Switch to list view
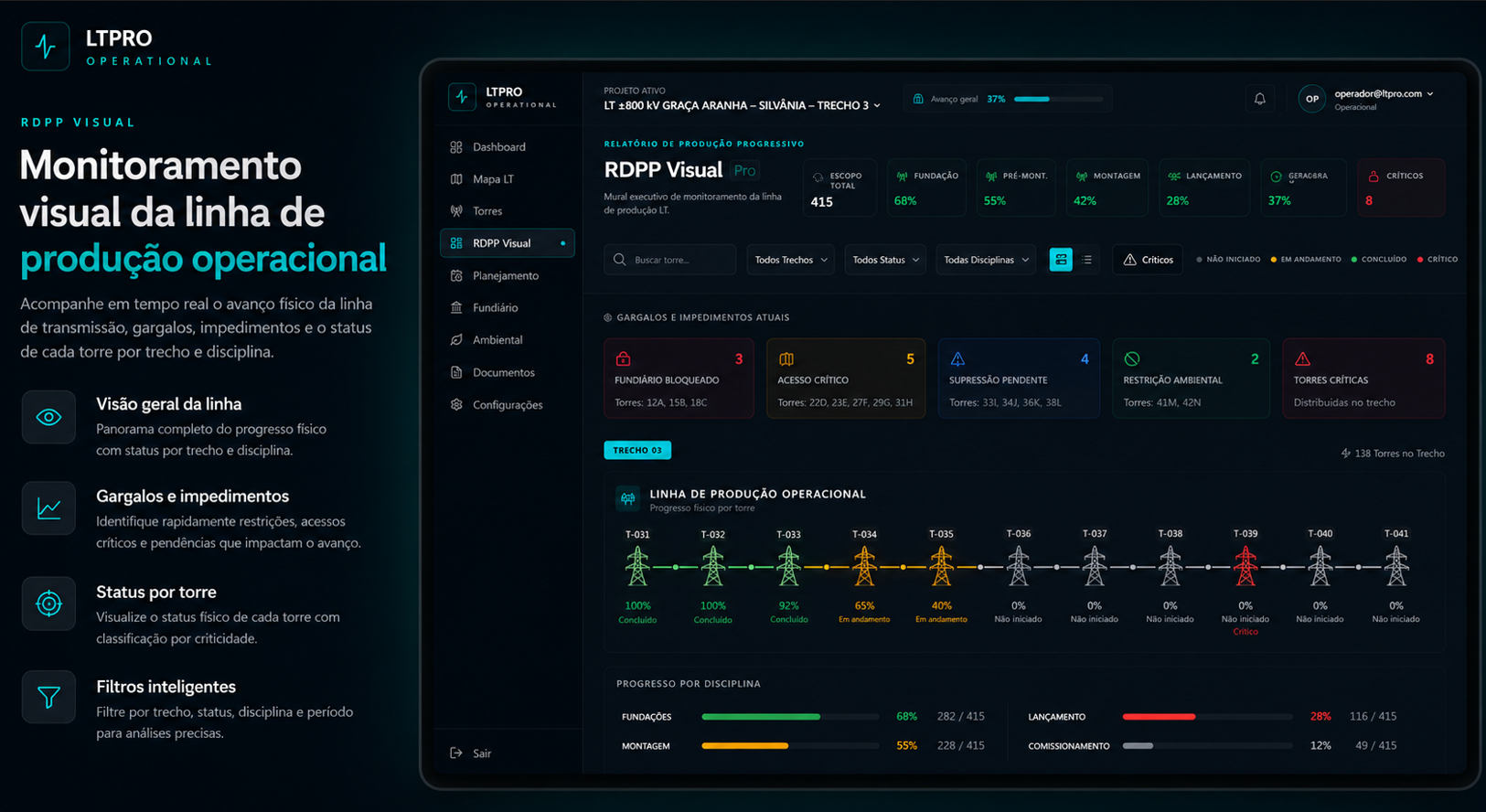This screenshot has height=812, width=1486. coord(1087,260)
